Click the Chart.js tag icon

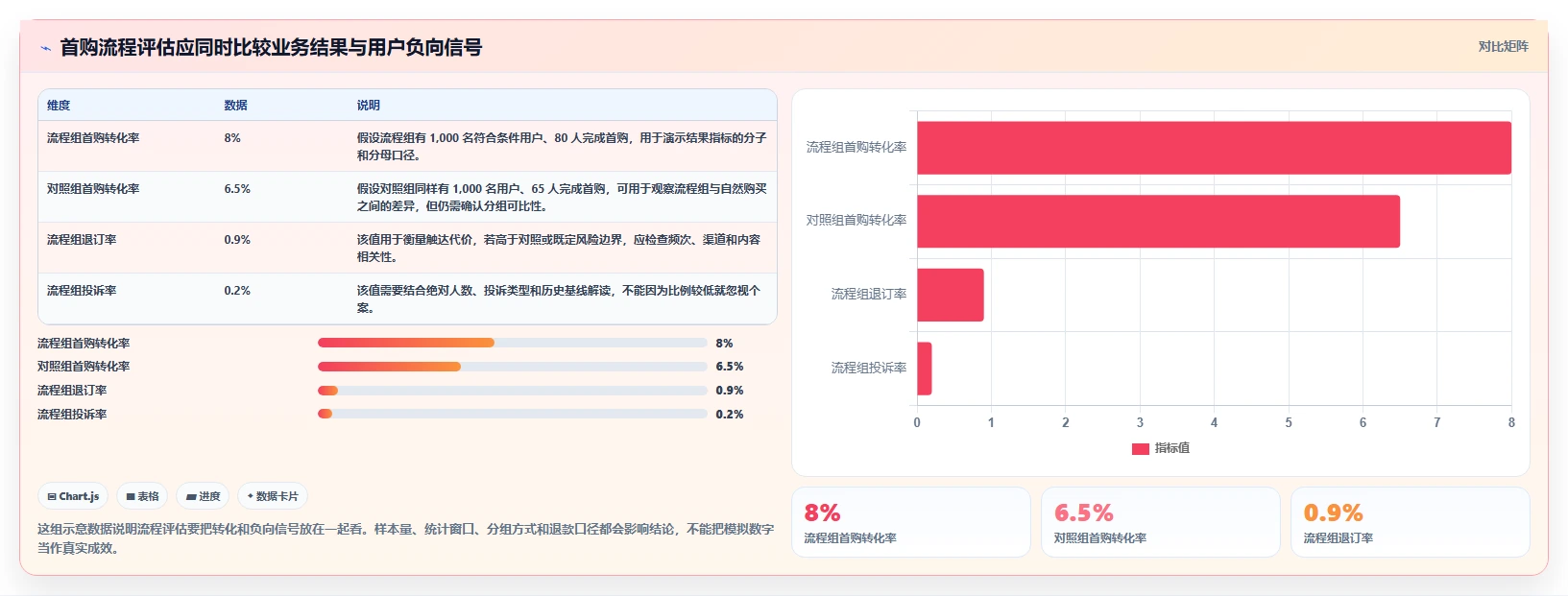(52, 496)
